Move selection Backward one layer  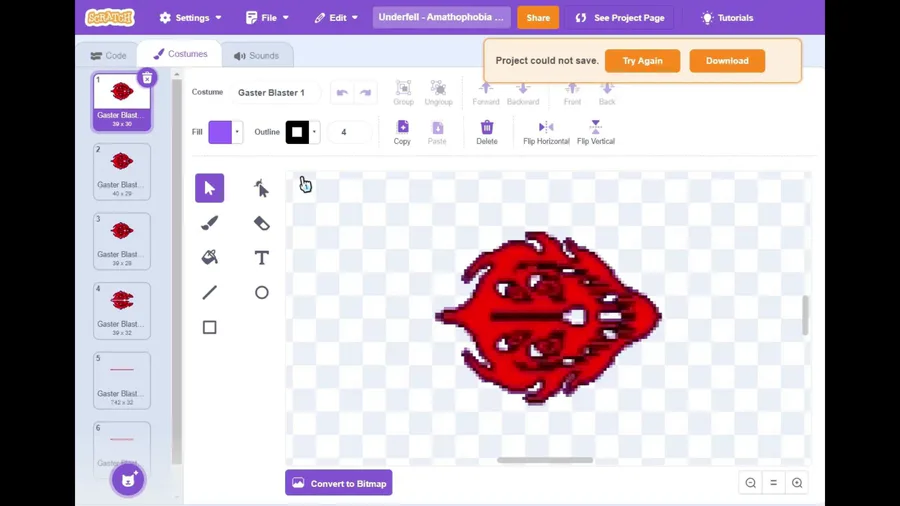tap(523, 92)
